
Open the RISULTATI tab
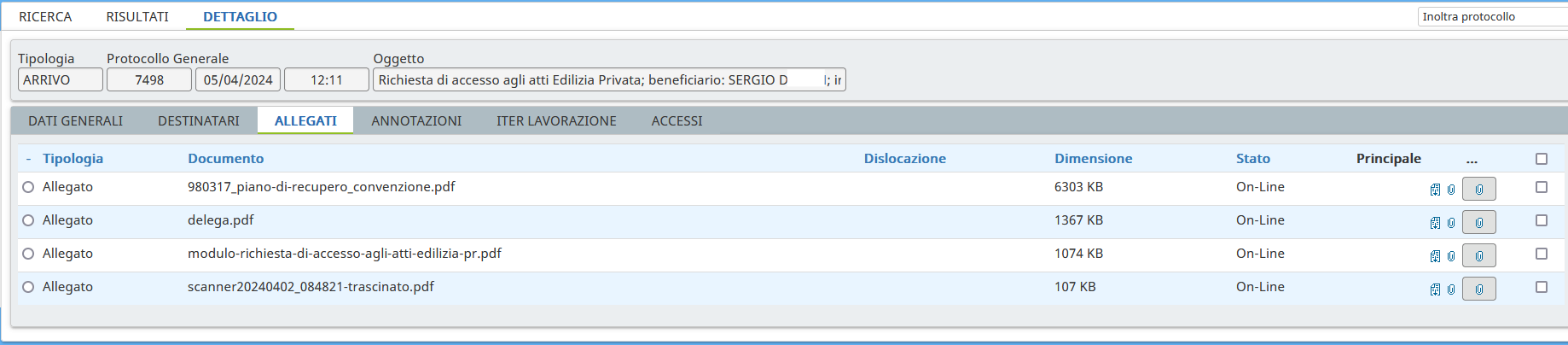137,16
